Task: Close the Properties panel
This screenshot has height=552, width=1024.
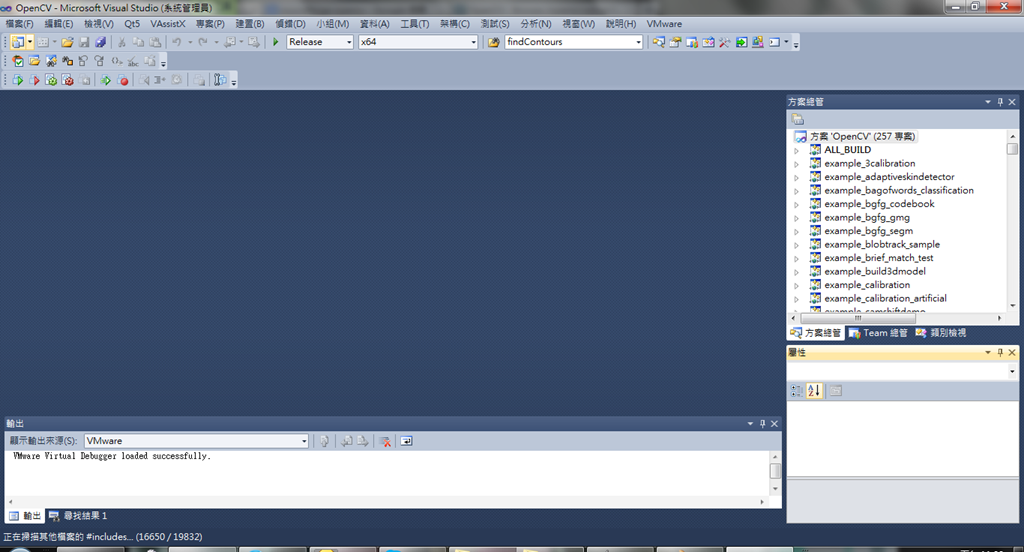Action: pyautogui.click(x=1012, y=353)
